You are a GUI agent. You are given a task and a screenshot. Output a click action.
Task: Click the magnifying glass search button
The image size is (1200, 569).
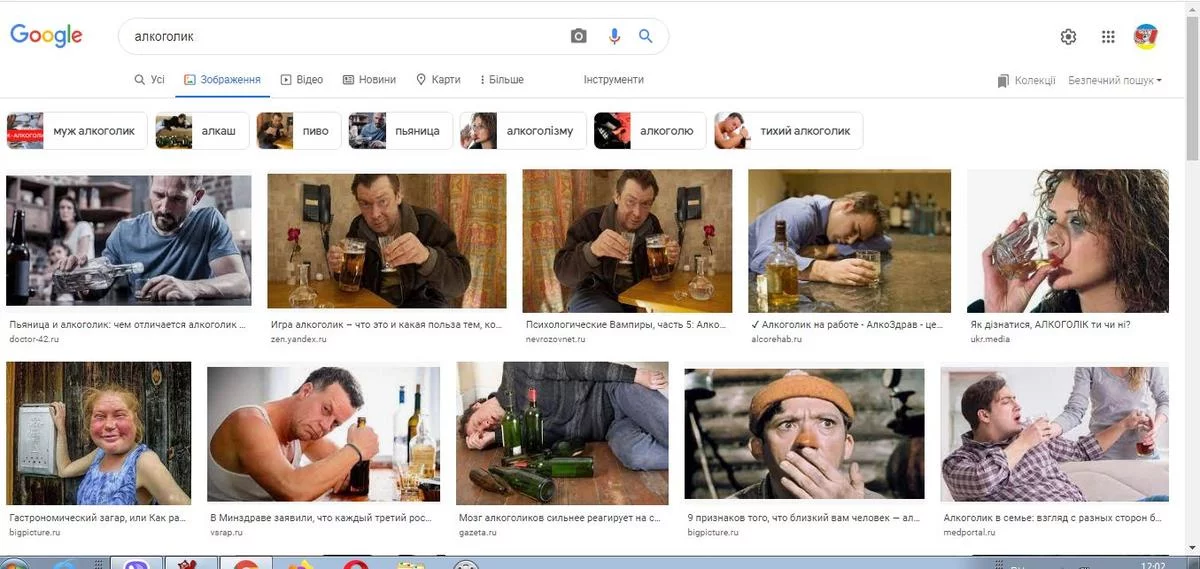pyautogui.click(x=646, y=36)
